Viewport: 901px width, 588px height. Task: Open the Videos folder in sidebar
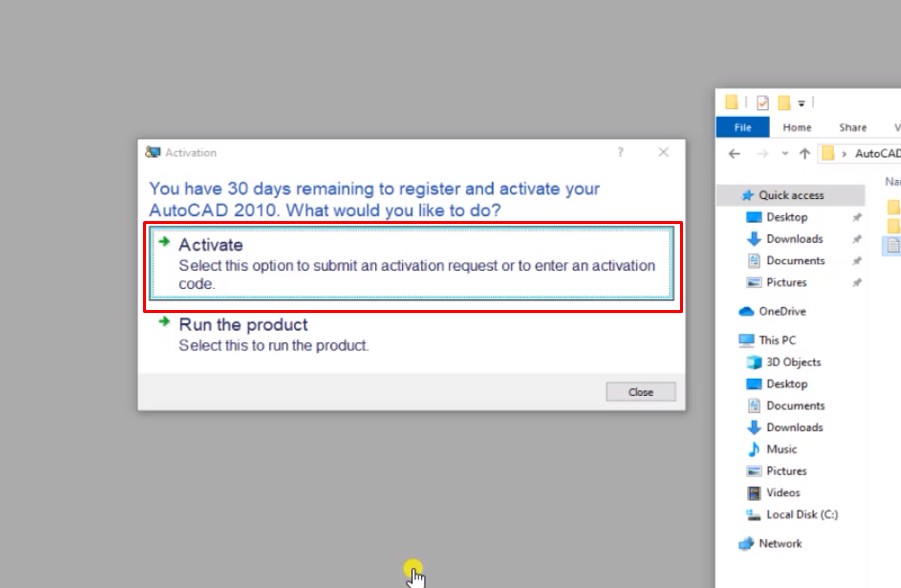click(x=783, y=492)
